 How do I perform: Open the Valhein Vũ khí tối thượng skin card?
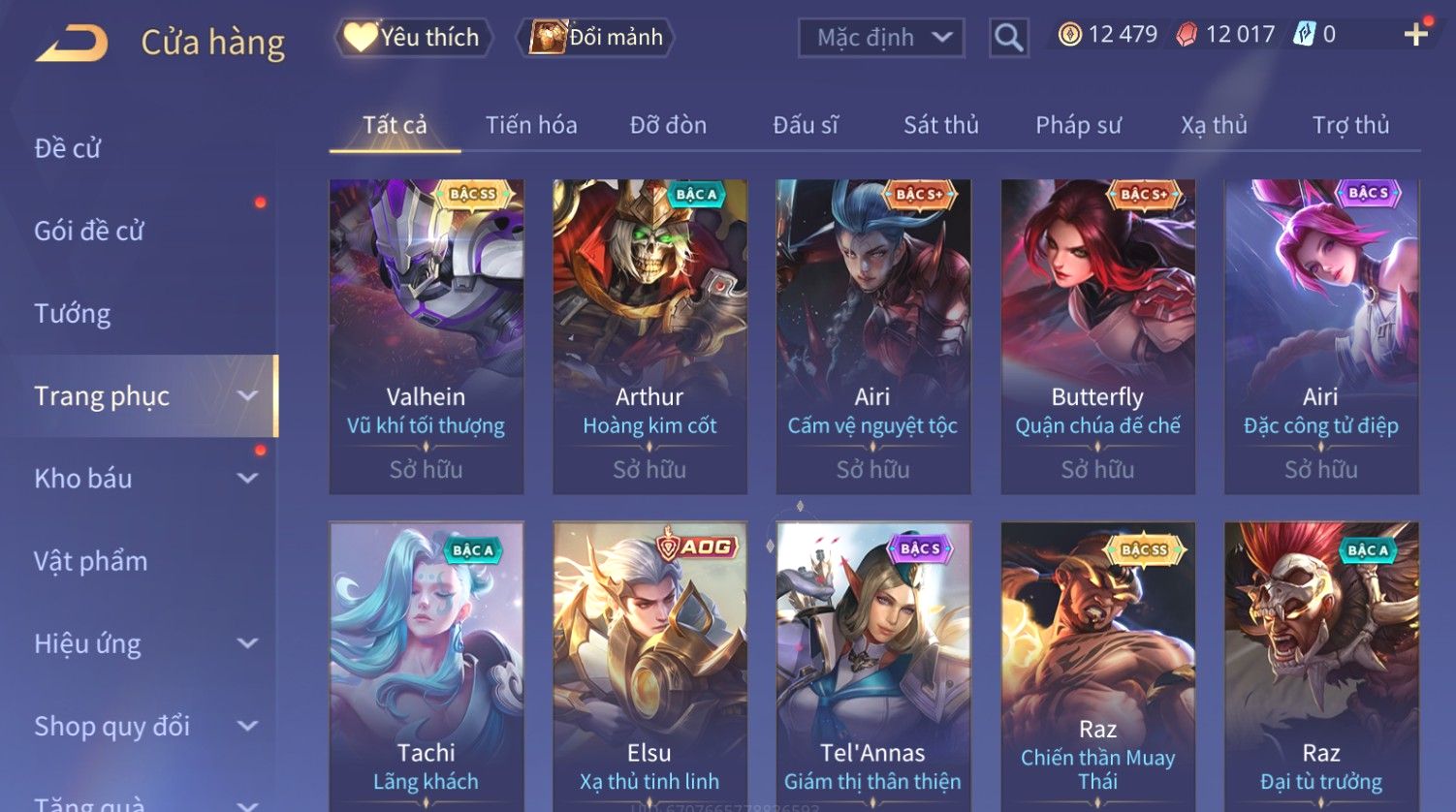tap(427, 336)
